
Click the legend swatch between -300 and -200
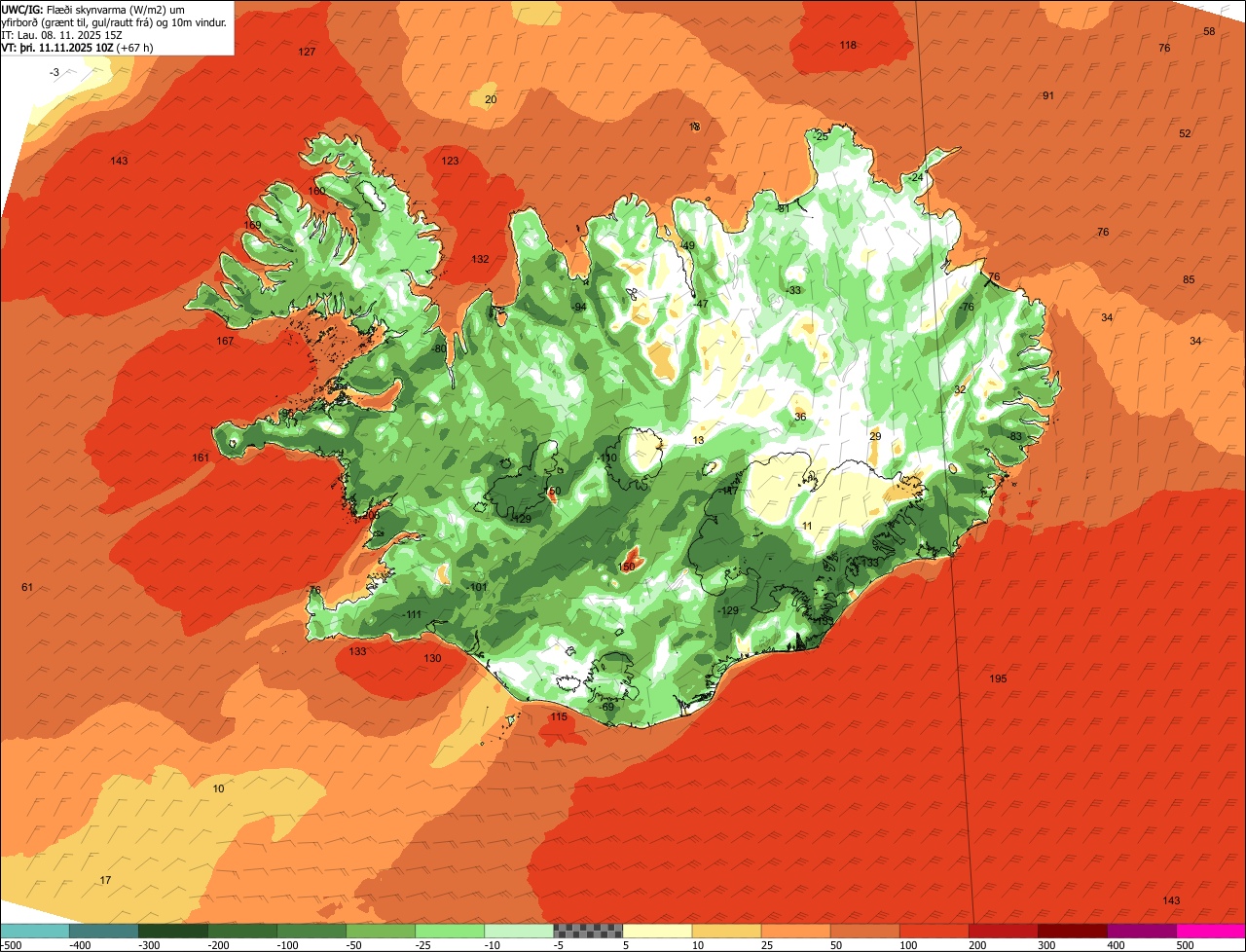tap(172, 931)
